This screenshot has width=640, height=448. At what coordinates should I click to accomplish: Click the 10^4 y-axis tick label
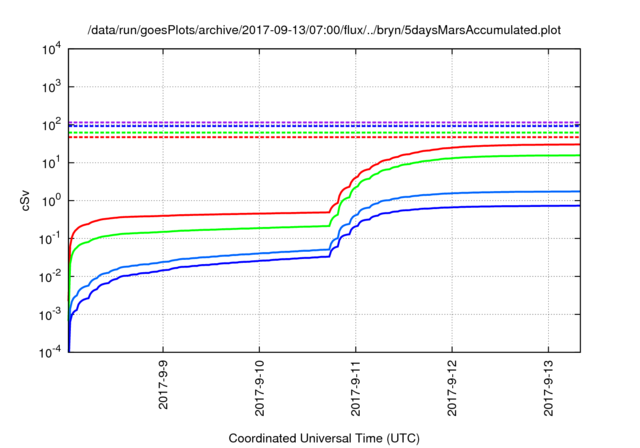click(51, 49)
